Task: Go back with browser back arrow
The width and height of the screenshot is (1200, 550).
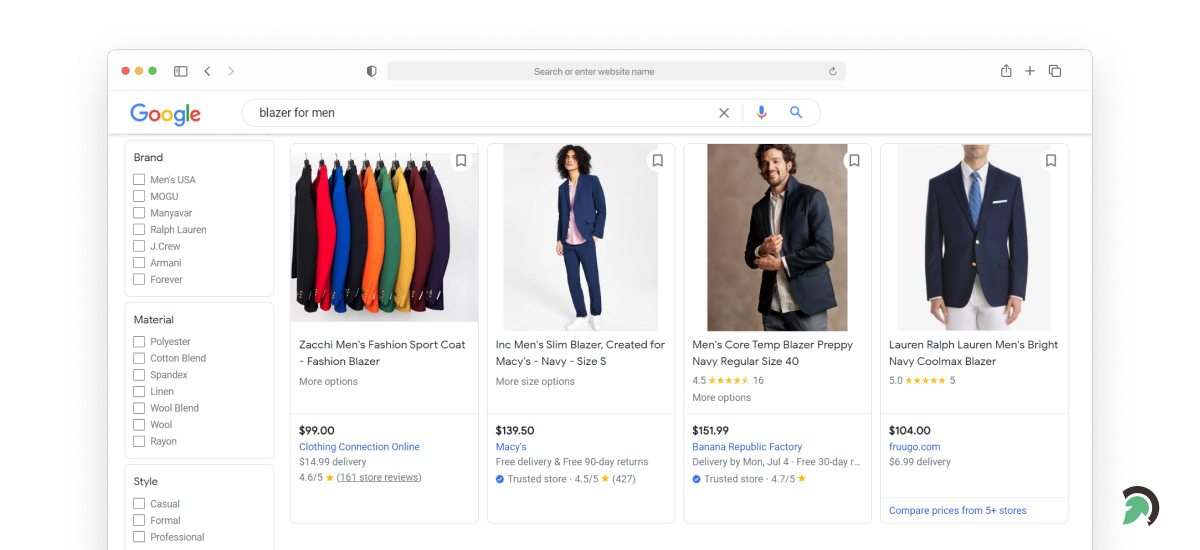Action: [x=207, y=71]
